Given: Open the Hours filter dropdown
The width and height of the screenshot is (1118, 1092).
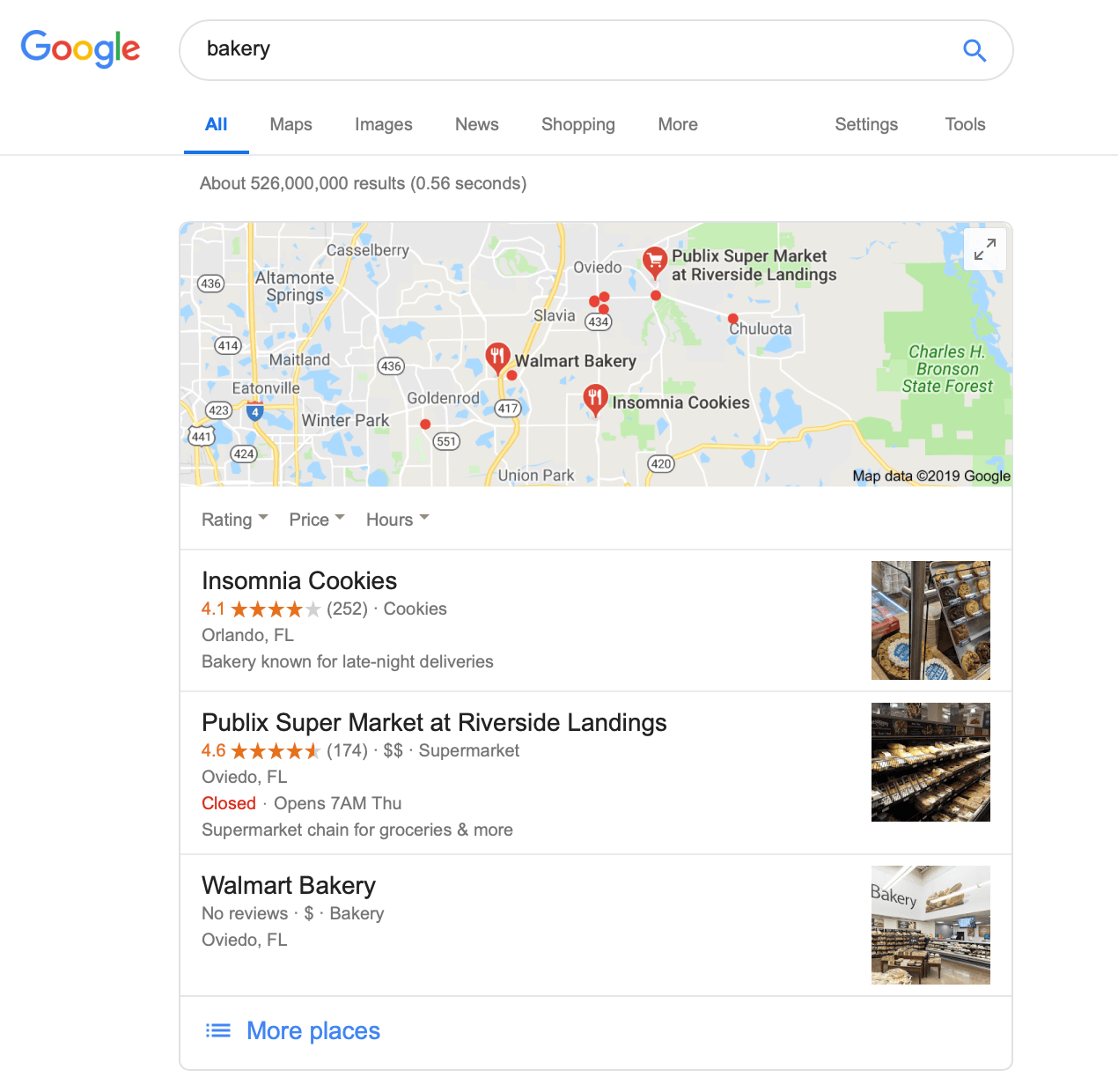Looking at the screenshot, I should [x=398, y=520].
